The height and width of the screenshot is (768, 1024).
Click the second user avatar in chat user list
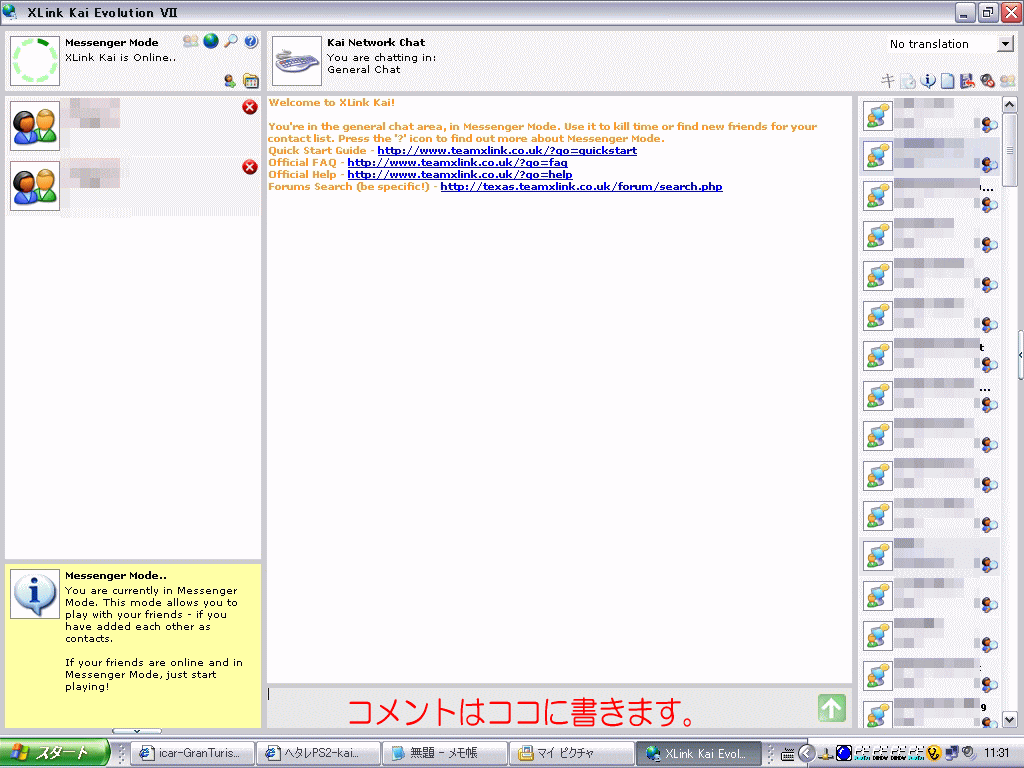[878, 156]
